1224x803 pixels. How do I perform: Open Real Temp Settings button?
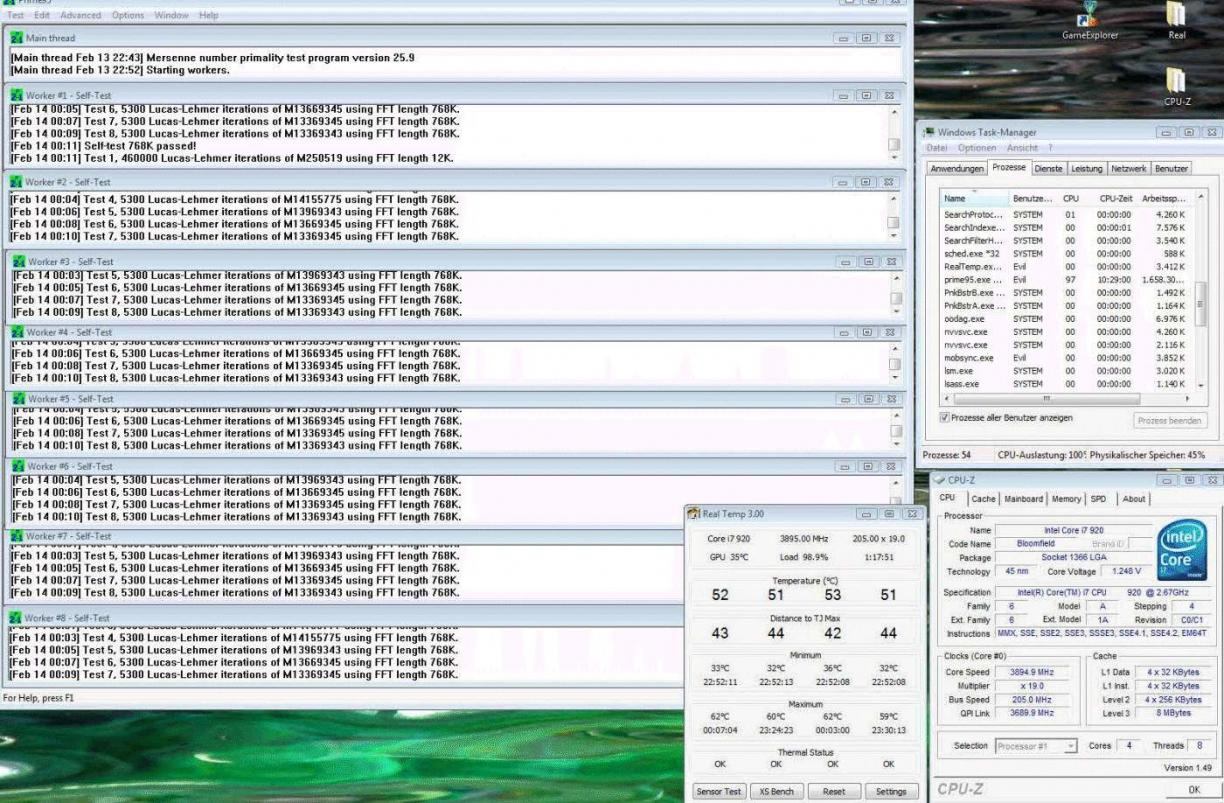(x=891, y=791)
